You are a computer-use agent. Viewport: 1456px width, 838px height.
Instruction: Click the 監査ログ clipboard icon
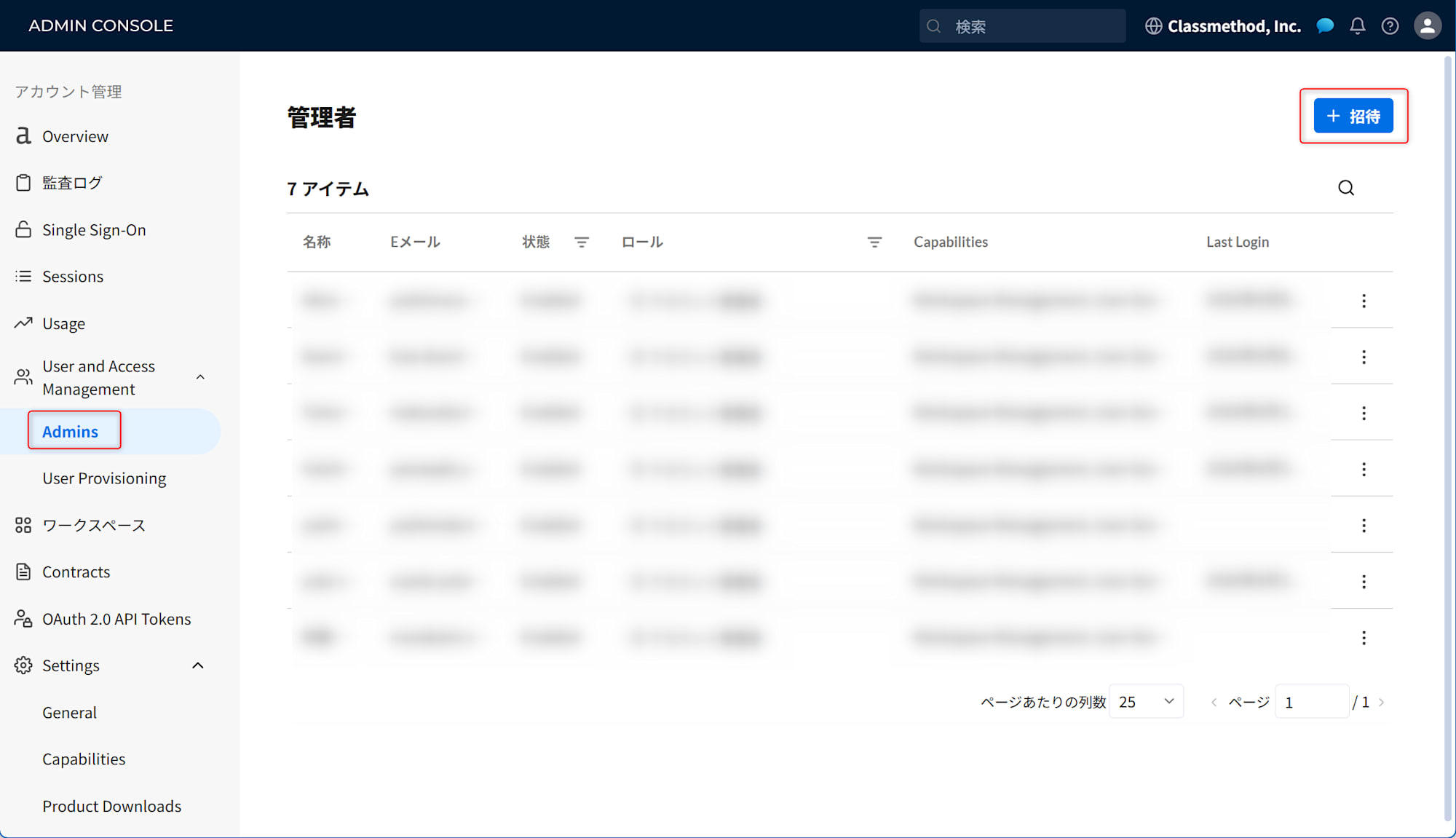[x=23, y=183]
